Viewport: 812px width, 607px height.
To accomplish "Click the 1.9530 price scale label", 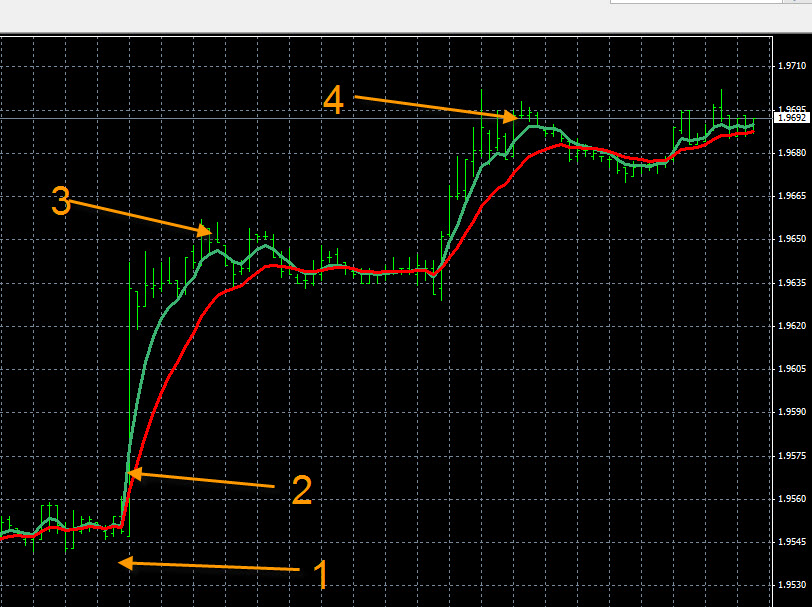I will point(792,585).
